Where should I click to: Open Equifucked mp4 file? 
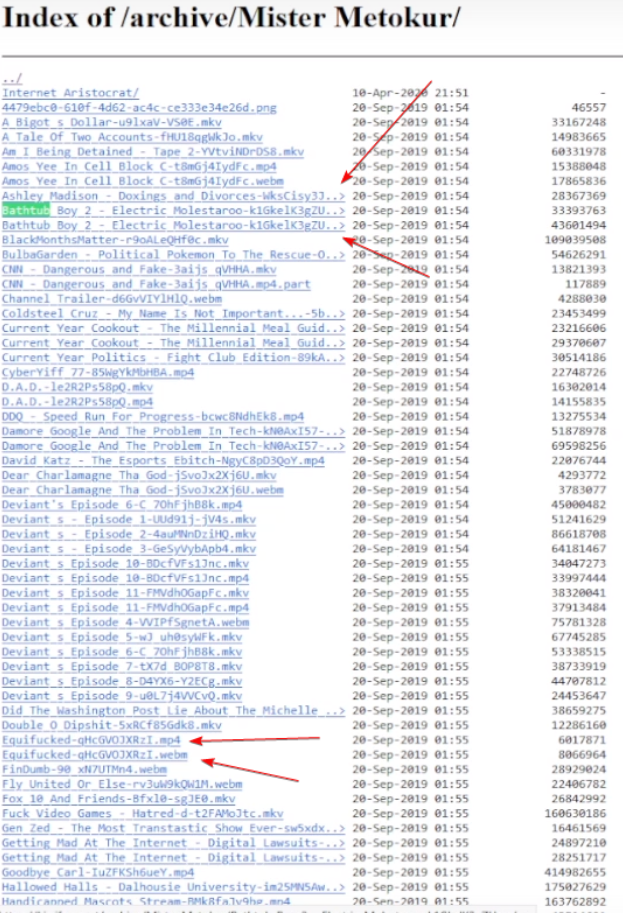(x=91, y=740)
